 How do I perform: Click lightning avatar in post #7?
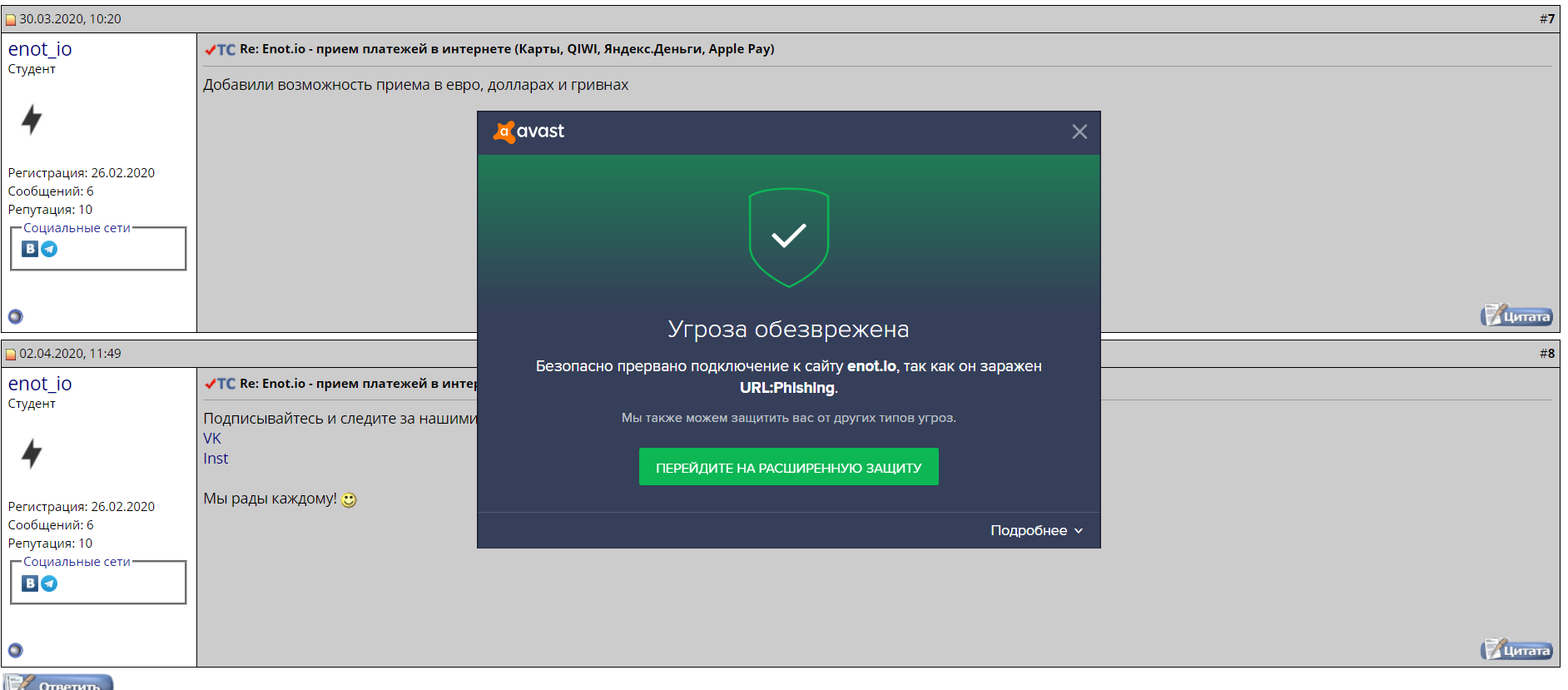pyautogui.click(x=32, y=119)
